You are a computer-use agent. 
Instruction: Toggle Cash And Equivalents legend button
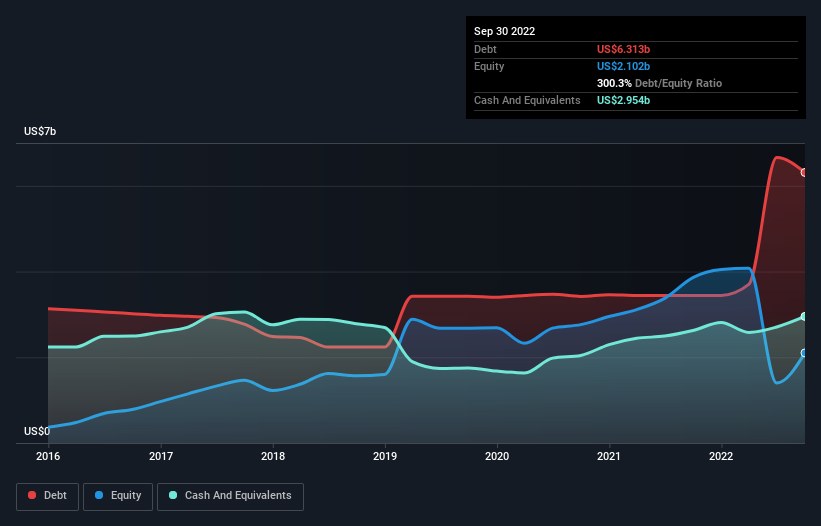pyautogui.click(x=230, y=496)
